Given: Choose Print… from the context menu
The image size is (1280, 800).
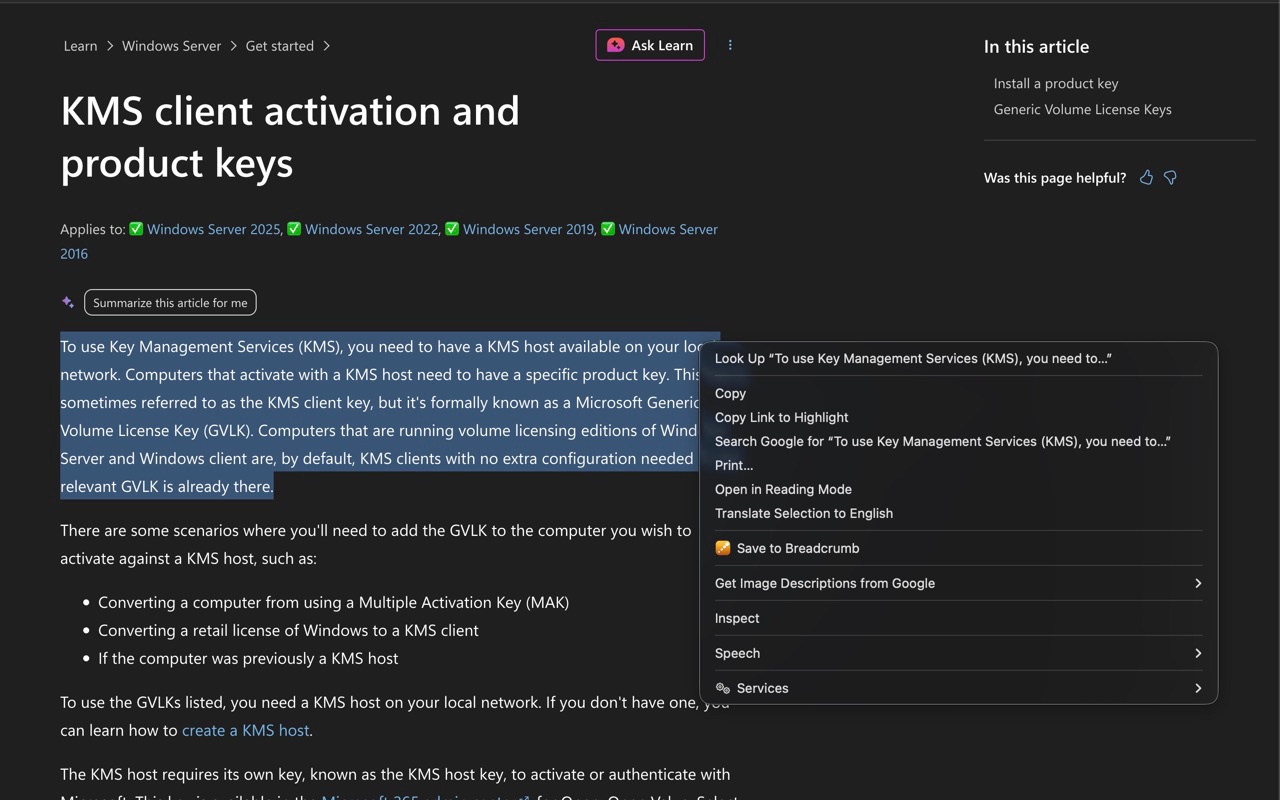Looking at the screenshot, I should (959, 465).
